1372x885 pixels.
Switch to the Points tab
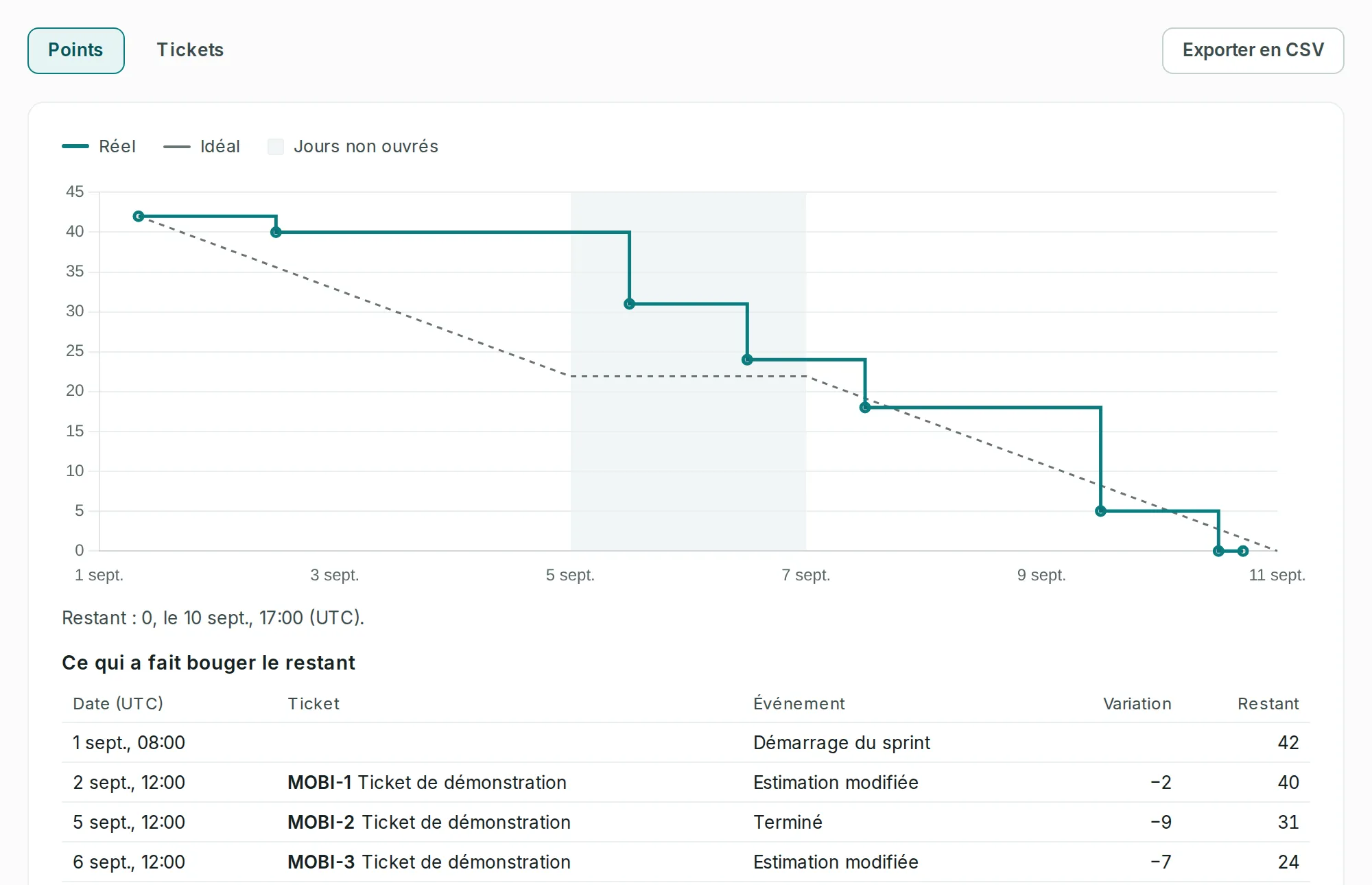click(x=75, y=50)
